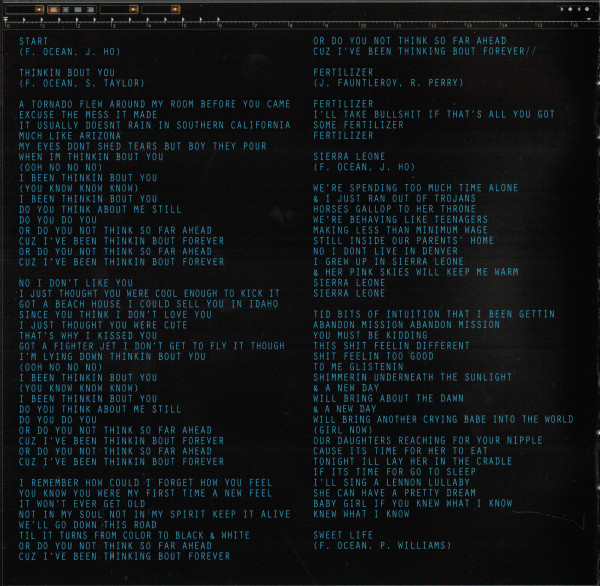Click the circle icon in top-right controls
The height and width of the screenshot is (586, 600).
[x=587, y=9]
